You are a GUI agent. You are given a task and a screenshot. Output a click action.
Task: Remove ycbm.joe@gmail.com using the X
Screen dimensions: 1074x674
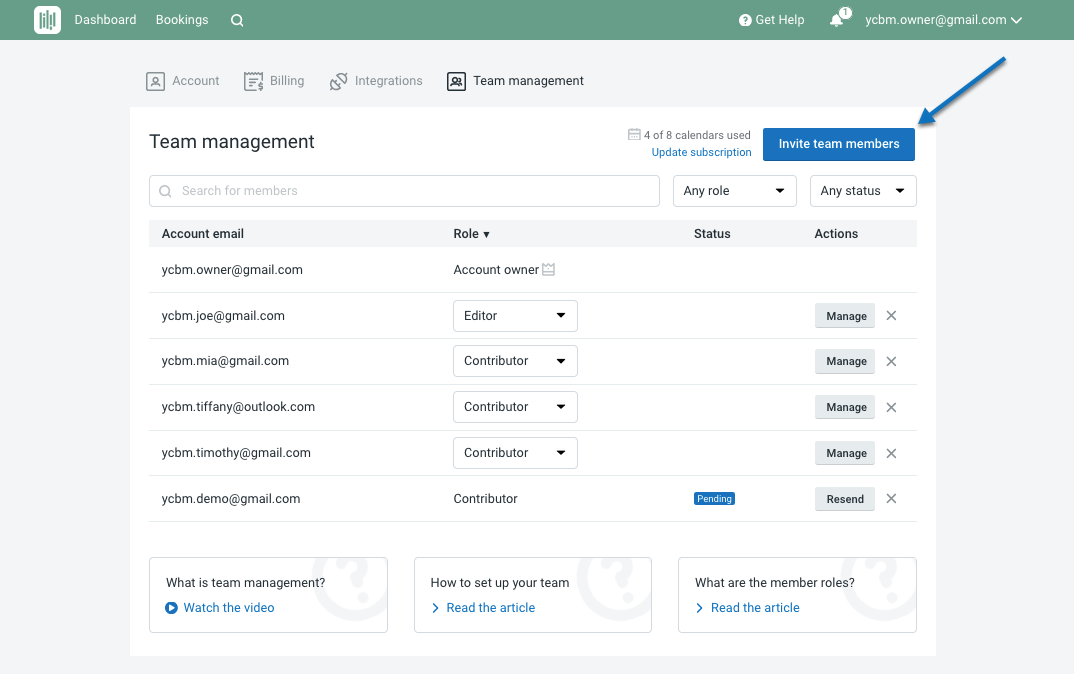[891, 315]
